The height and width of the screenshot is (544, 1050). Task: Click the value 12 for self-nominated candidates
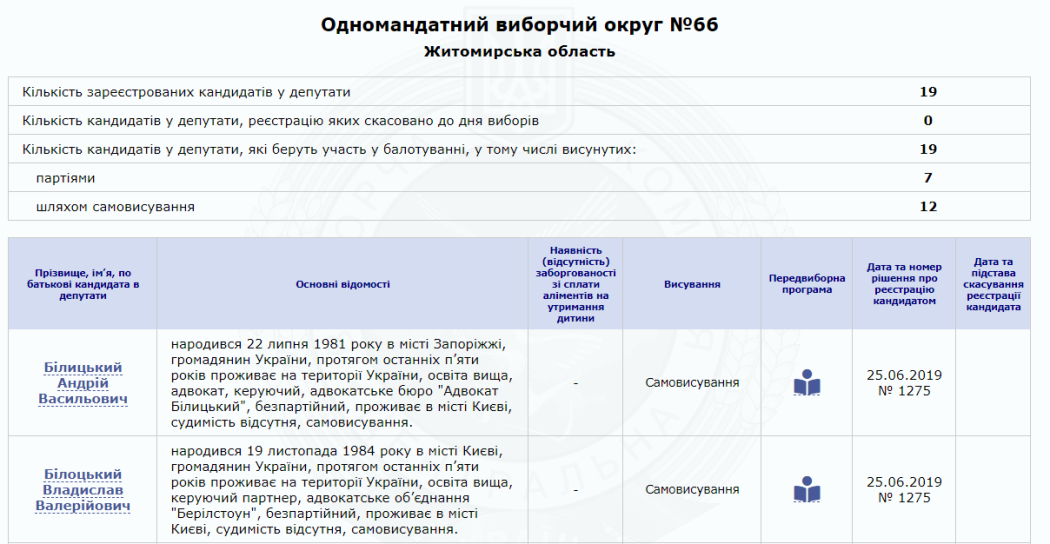point(928,207)
